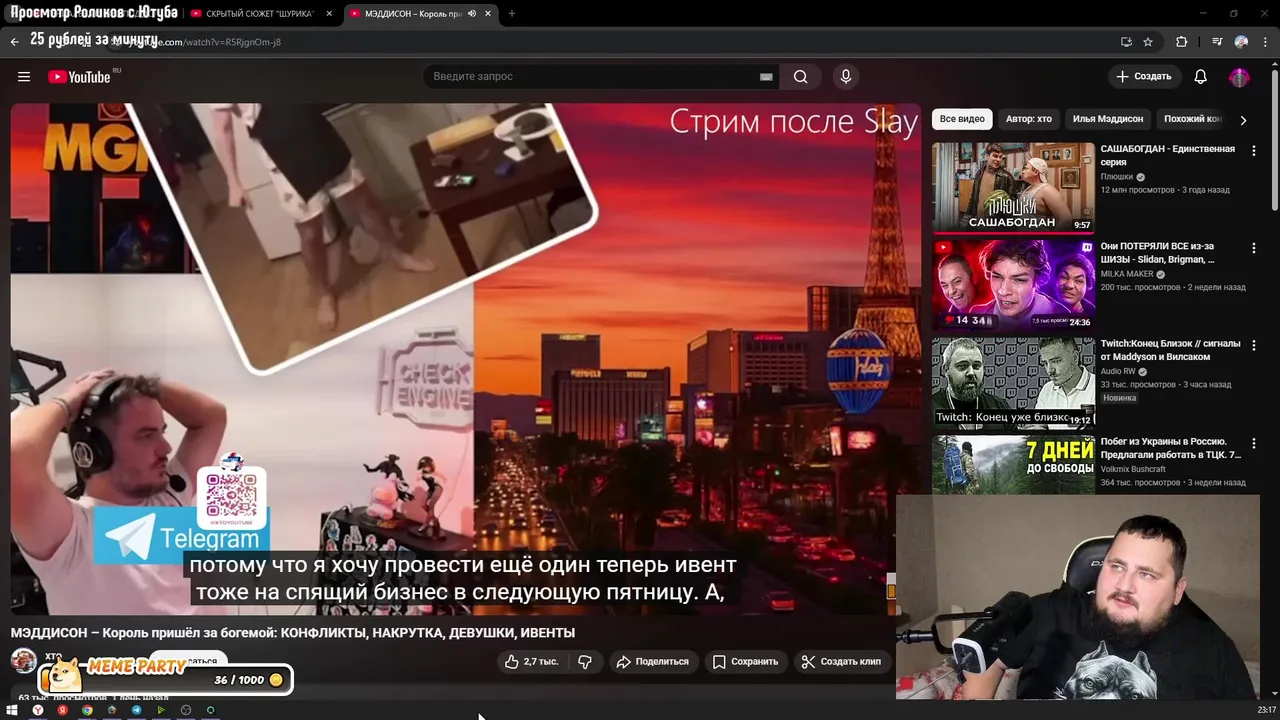
Task: Open the 'Volkmix Bushcraft' channel name
Action: tap(1133, 469)
